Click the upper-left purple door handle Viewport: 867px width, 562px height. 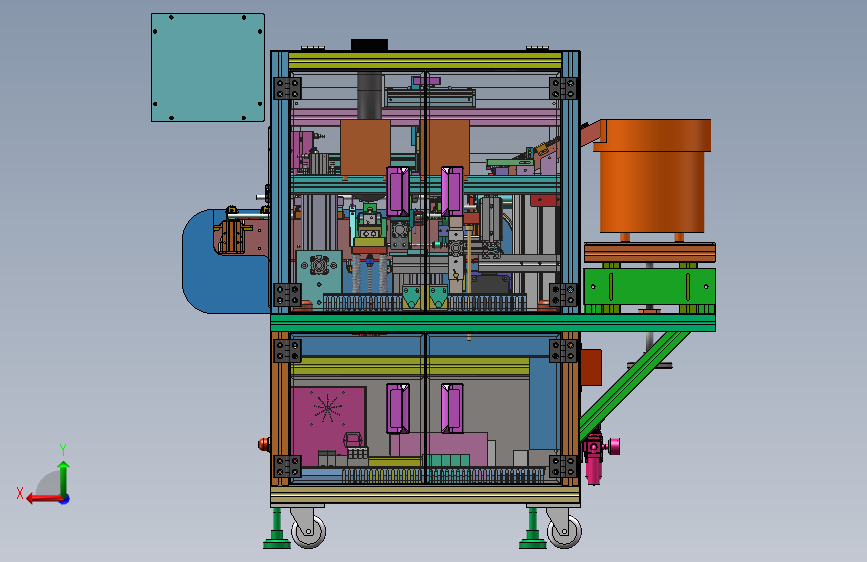tap(398, 191)
